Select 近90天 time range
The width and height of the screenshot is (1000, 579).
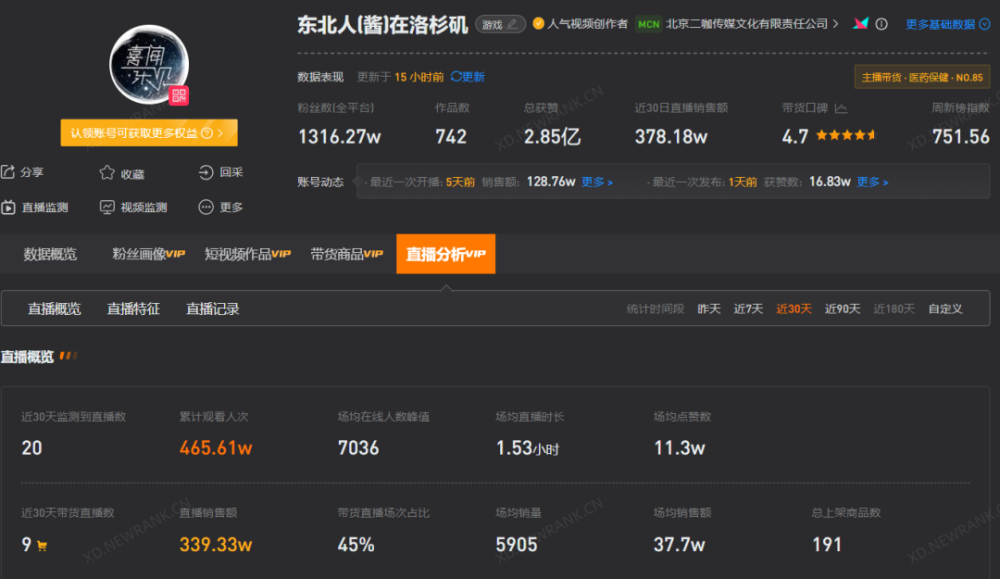(842, 309)
